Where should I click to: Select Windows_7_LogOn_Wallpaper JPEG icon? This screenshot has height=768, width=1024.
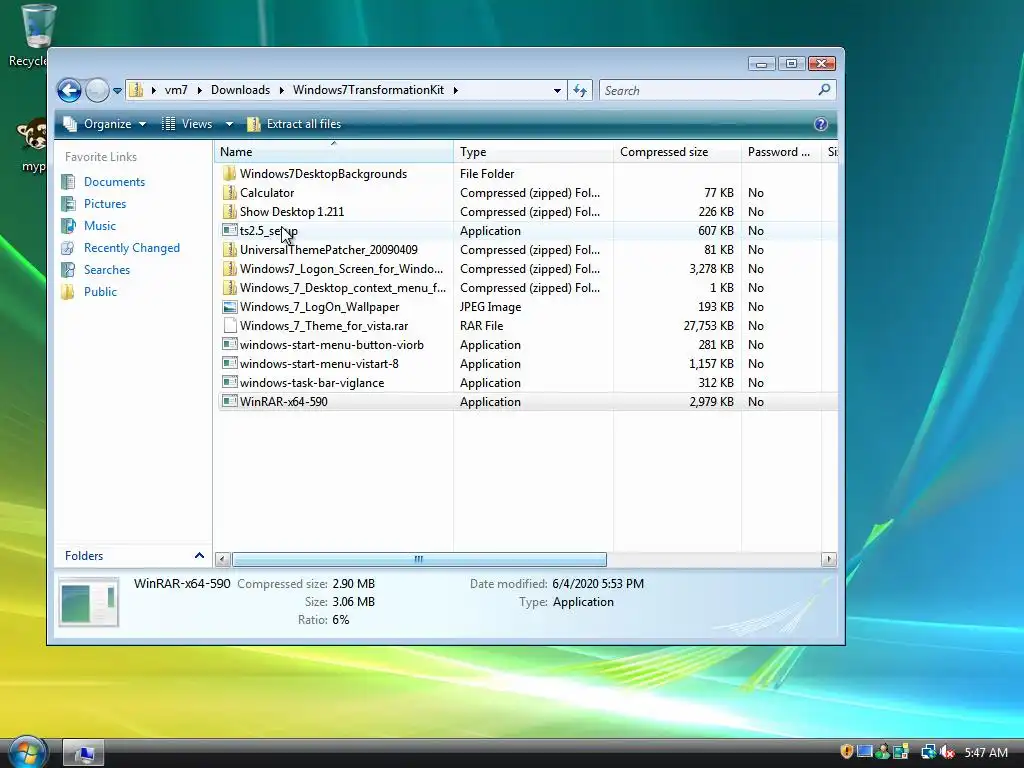point(229,306)
